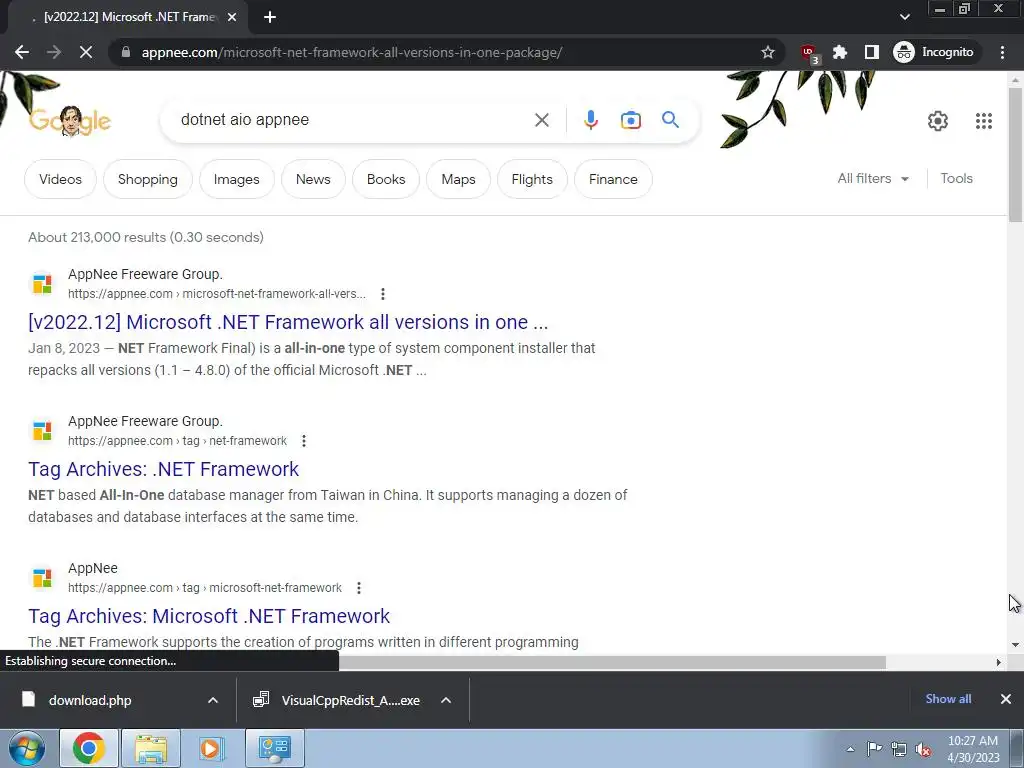Go back to the previous page
Image resolution: width=1024 pixels, height=768 pixels.
coord(22,52)
